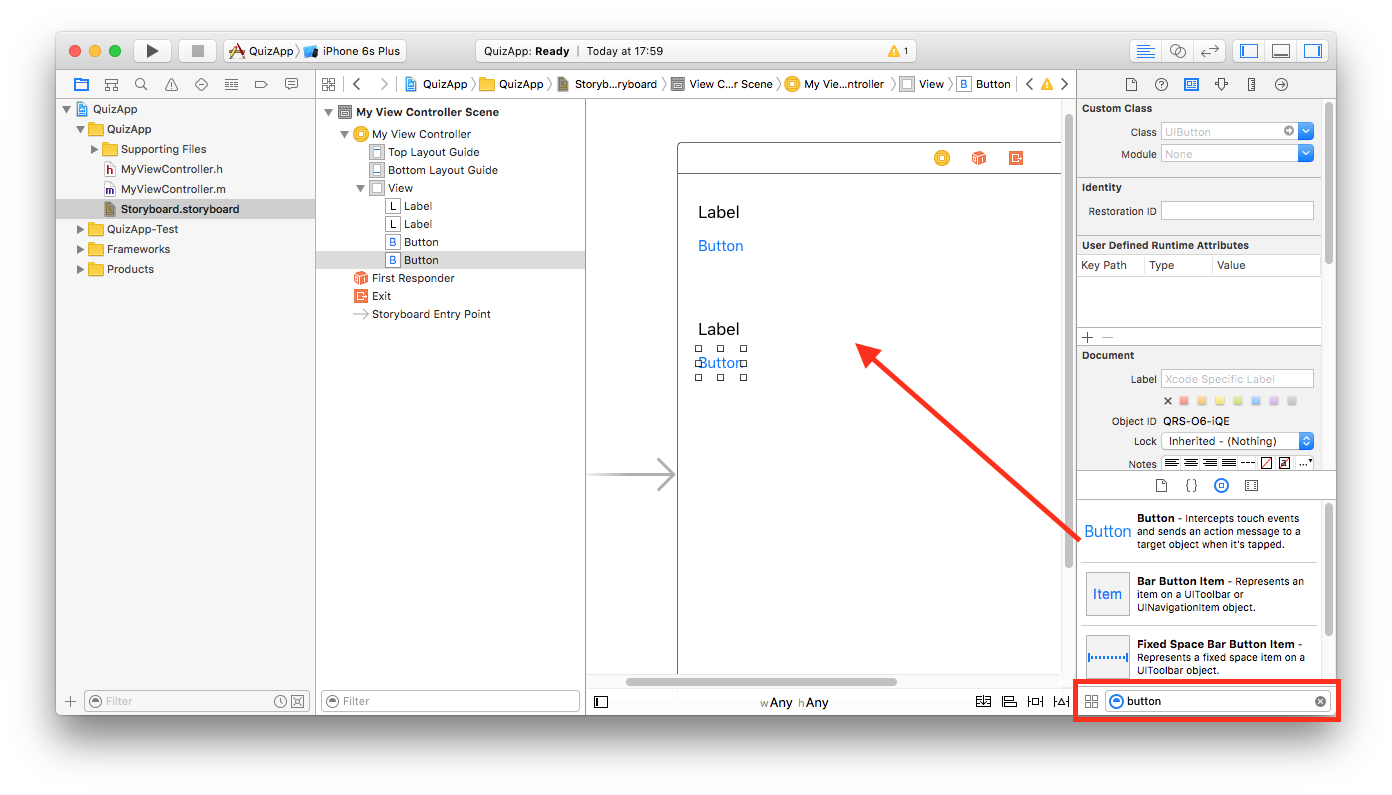Click the View Controller dock icon
Viewport: 1392px width, 795px height.
tap(941, 158)
